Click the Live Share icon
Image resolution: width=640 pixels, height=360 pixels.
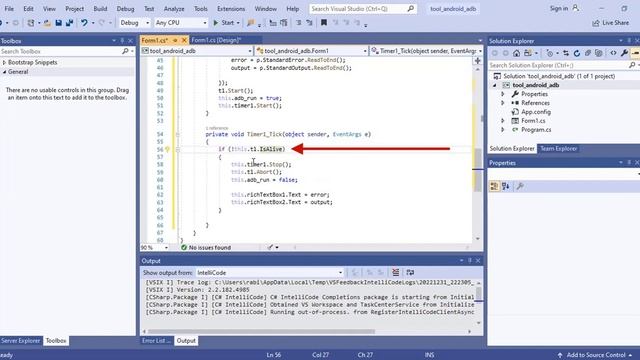[596, 23]
